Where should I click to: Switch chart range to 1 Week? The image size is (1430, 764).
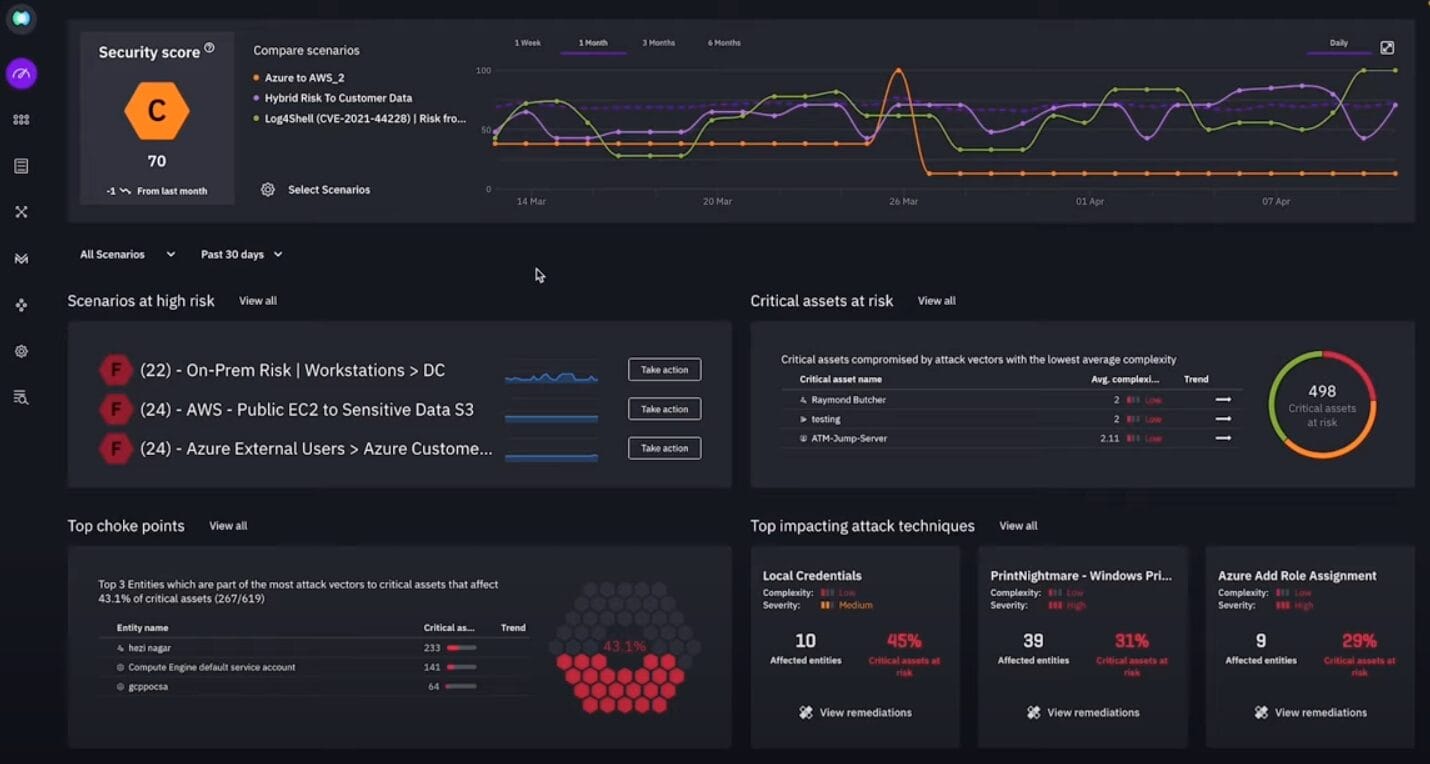point(527,43)
